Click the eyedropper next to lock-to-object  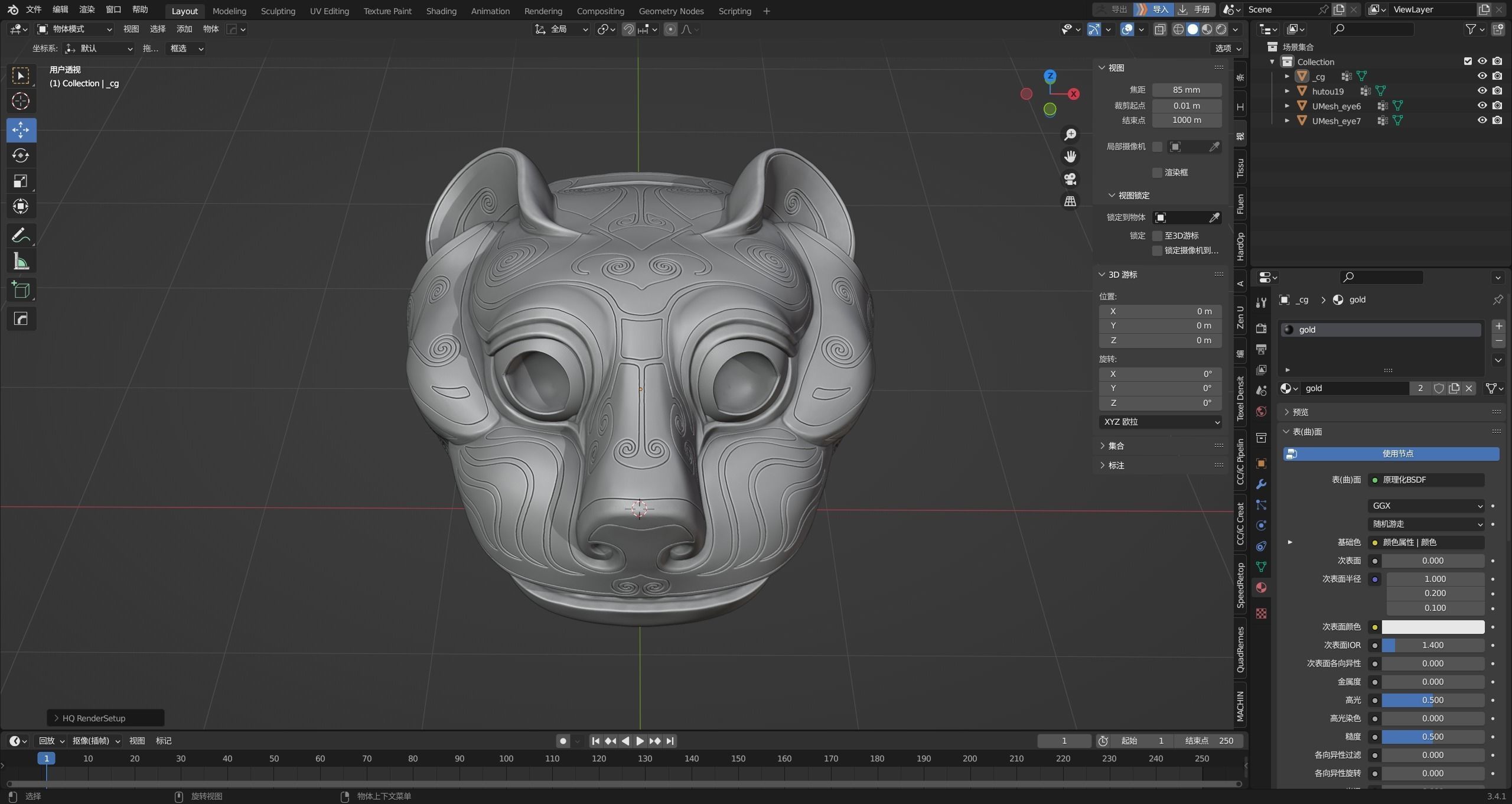(1214, 217)
